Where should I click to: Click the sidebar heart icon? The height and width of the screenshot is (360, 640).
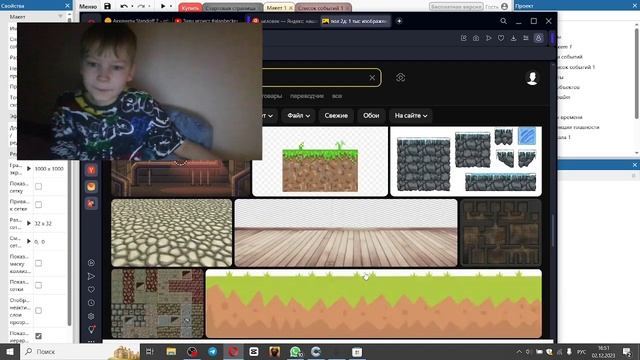click(x=91, y=289)
